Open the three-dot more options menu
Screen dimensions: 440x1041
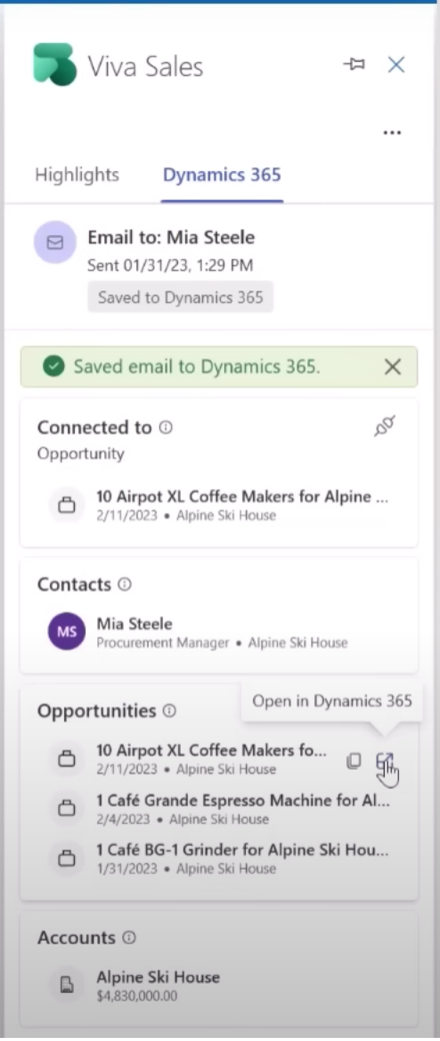392,133
